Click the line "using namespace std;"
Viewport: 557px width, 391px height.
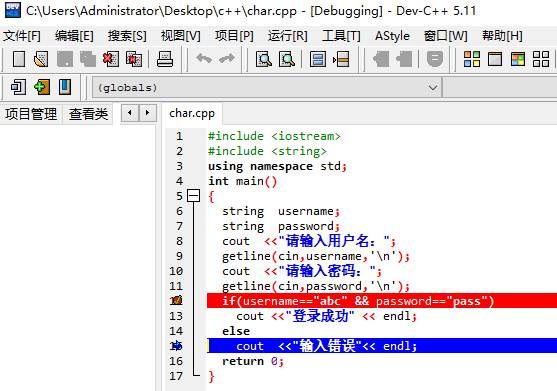[277, 166]
